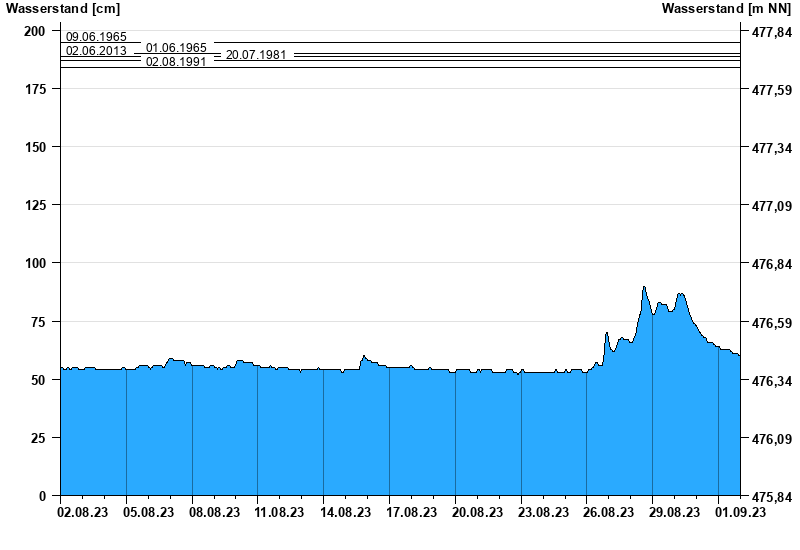Click the 476,09 m NN value
The image size is (800, 550).
(772, 439)
